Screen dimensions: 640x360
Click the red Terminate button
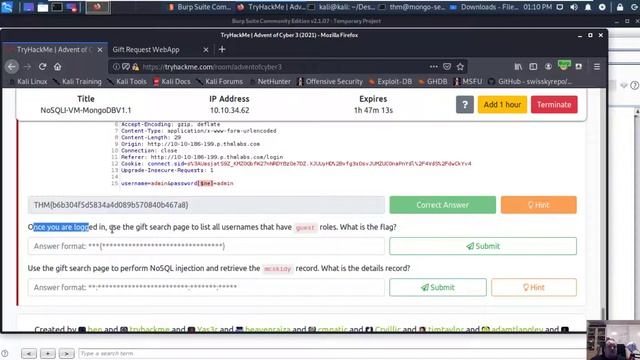554,104
